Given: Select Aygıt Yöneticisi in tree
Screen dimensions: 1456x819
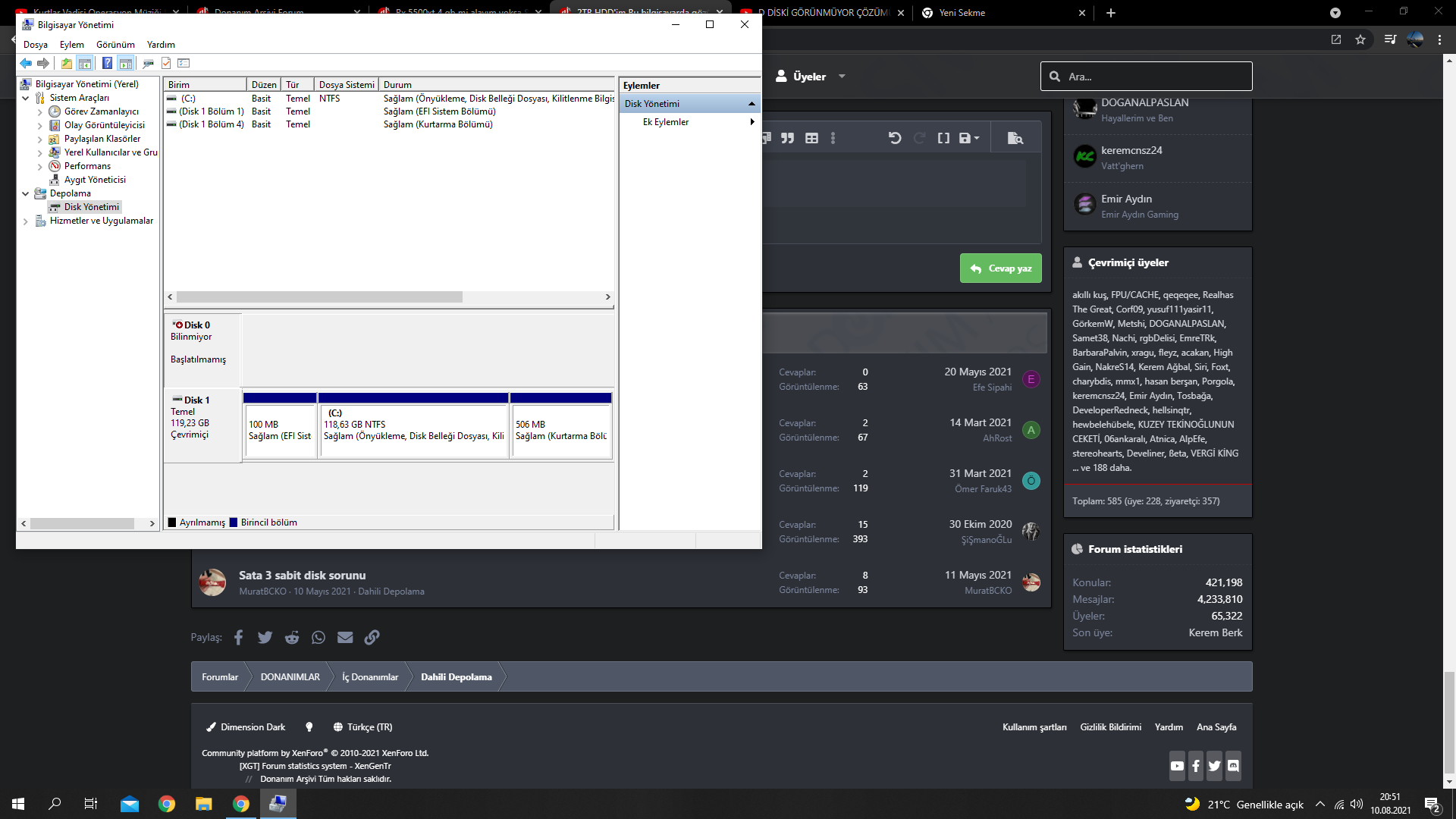Looking at the screenshot, I should point(95,180).
